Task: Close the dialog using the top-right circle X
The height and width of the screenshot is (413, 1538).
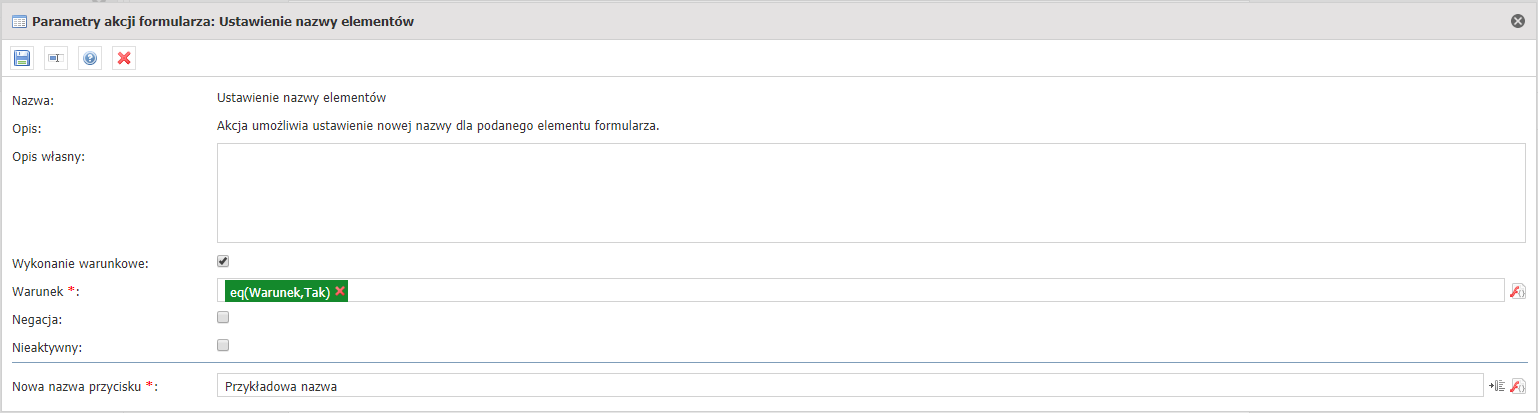Action: coord(1518,21)
